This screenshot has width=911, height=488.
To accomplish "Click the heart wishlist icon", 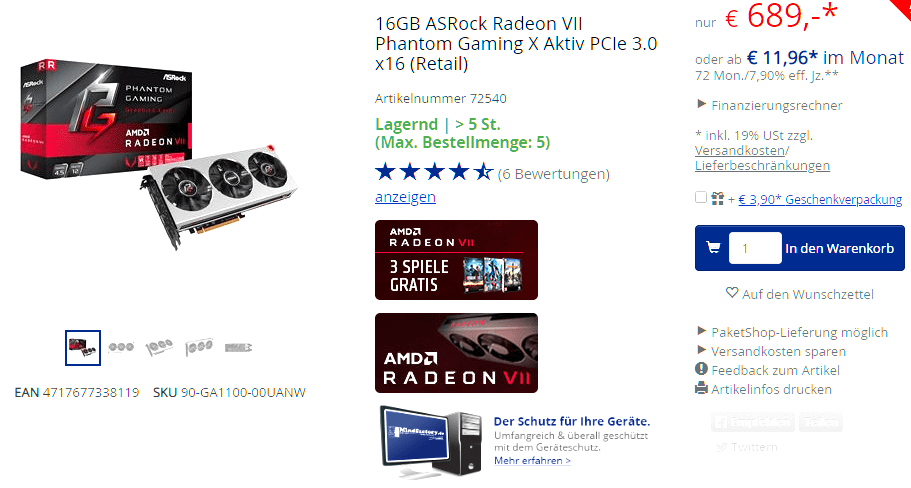I will click(x=732, y=292).
